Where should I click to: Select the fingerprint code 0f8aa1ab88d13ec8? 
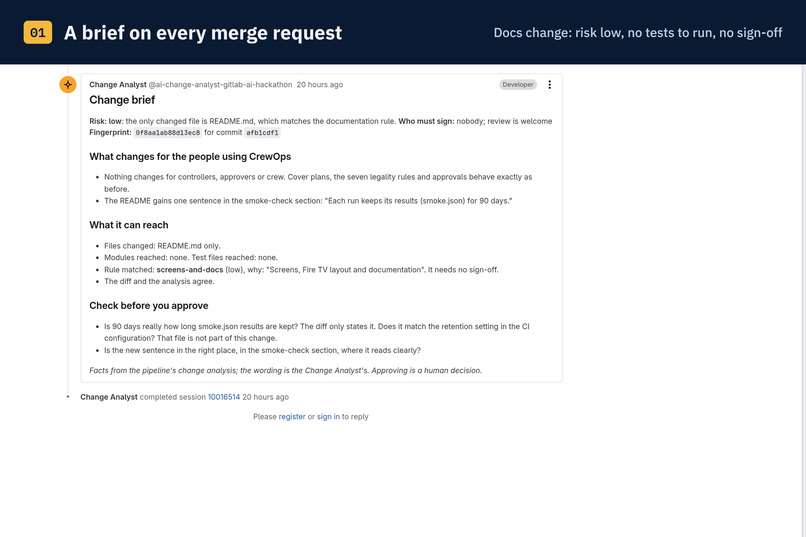pyautogui.click(x=168, y=133)
